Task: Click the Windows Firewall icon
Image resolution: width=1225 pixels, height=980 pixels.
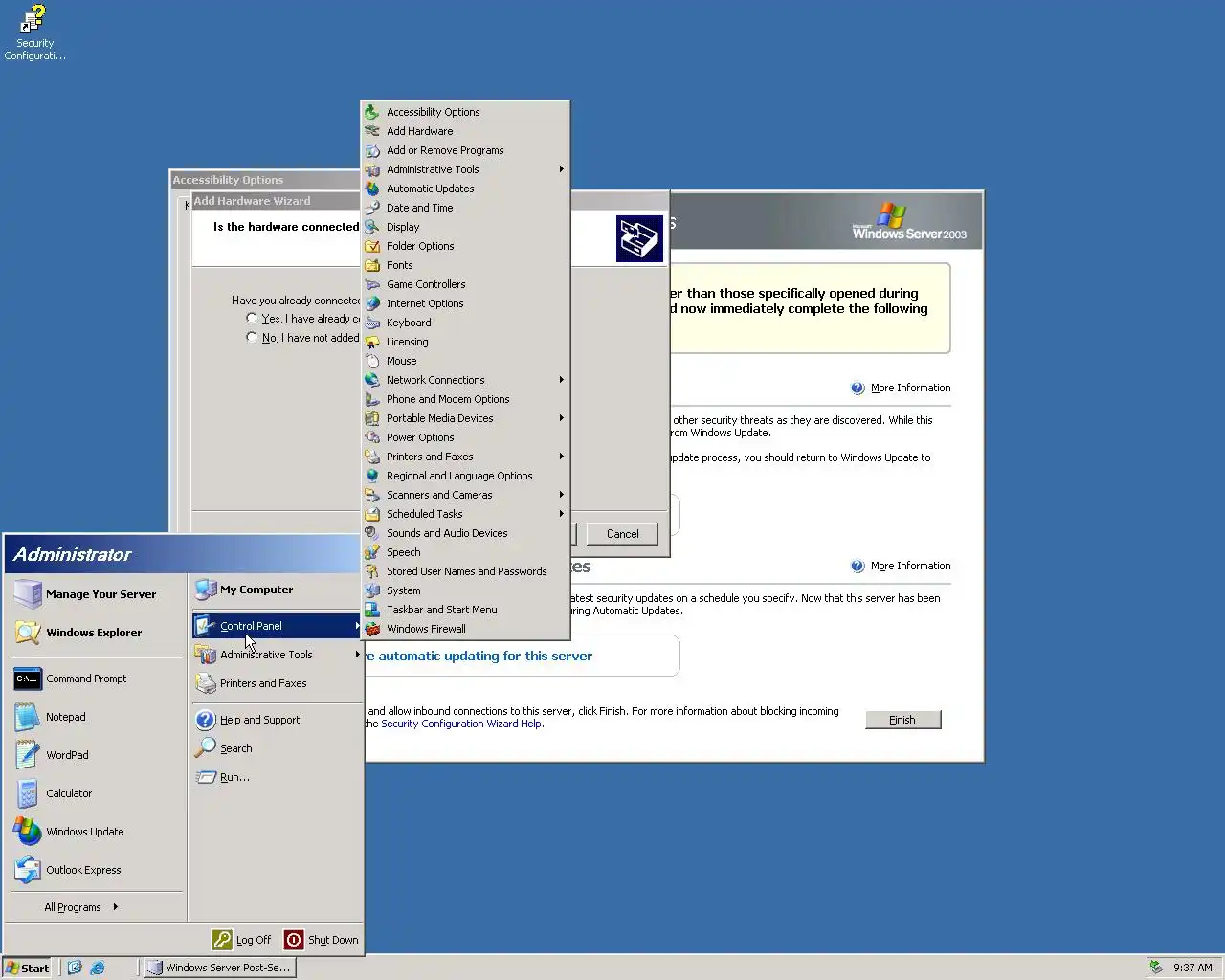Action: point(372,629)
